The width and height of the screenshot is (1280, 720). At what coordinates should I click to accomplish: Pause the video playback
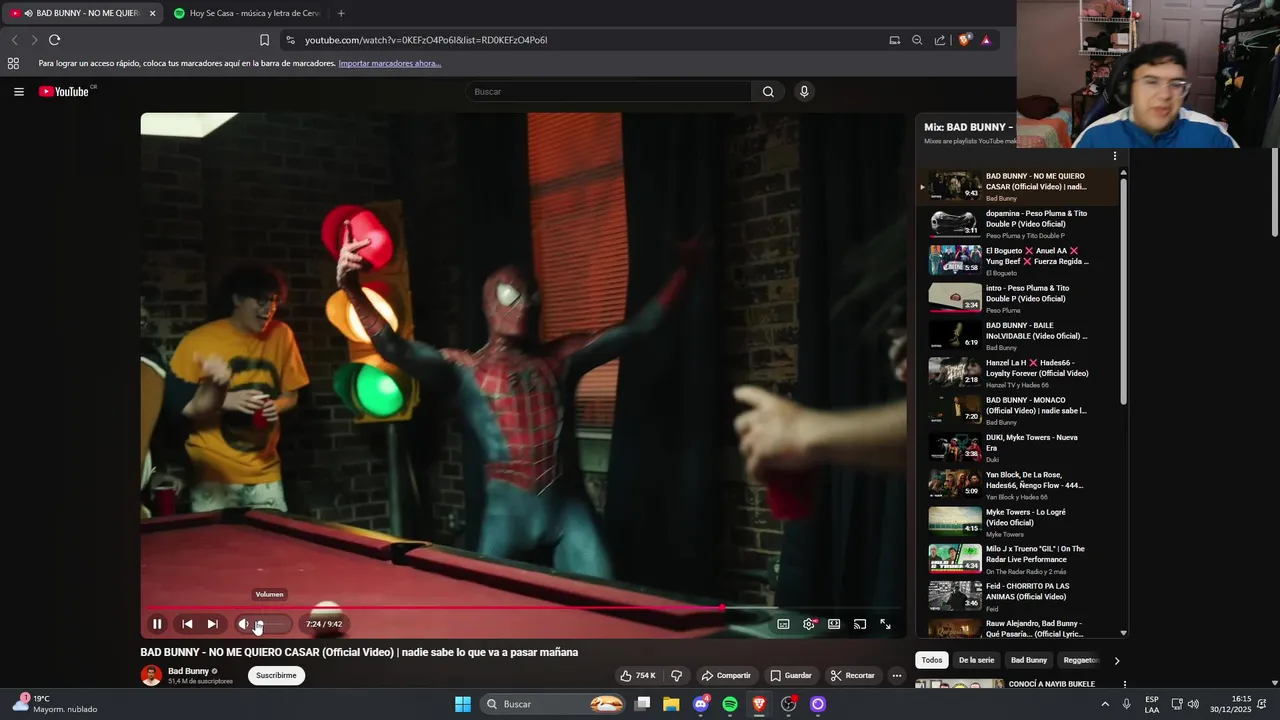click(157, 624)
